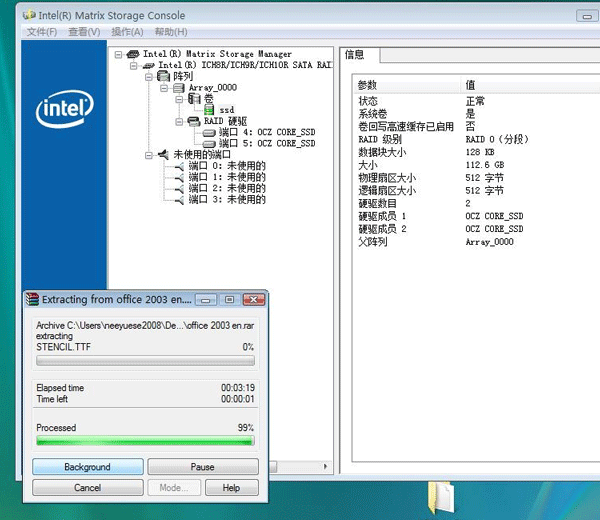Open the 操作(A) menu
Image resolution: width=600 pixels, height=520 pixels.
pos(127,32)
